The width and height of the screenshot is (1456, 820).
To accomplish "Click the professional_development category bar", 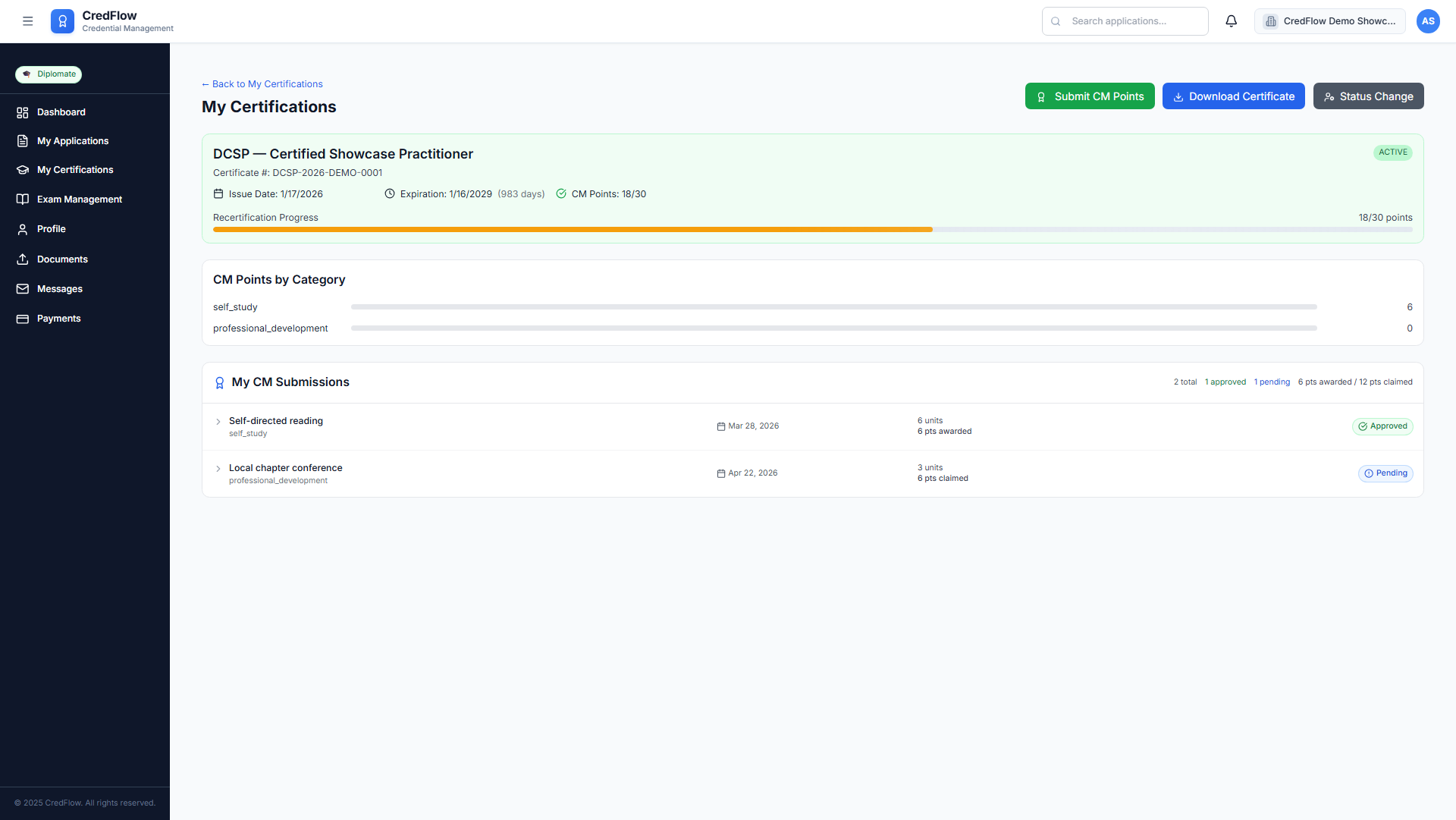I will [x=834, y=328].
